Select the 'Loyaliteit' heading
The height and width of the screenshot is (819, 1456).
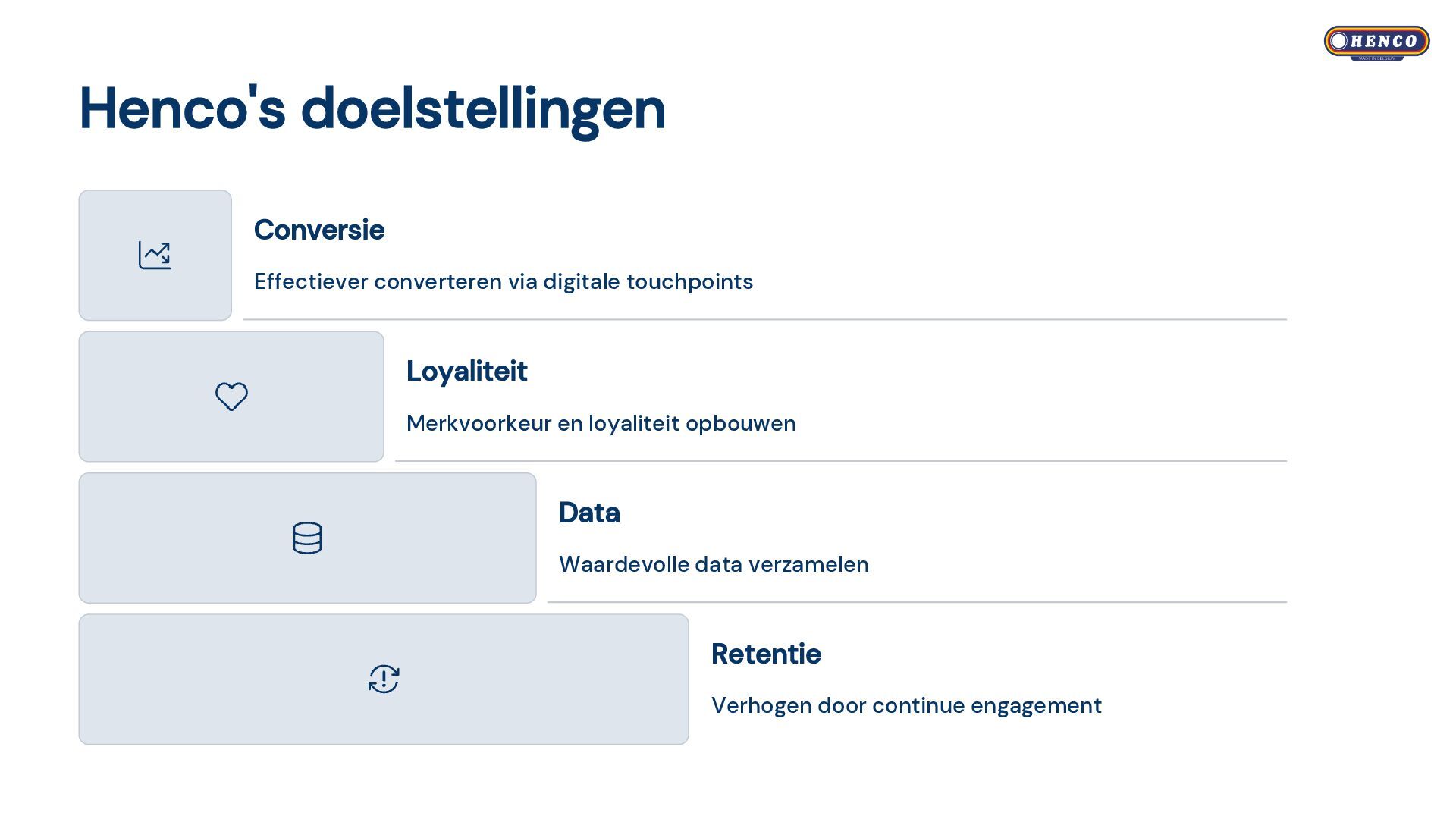(x=466, y=372)
